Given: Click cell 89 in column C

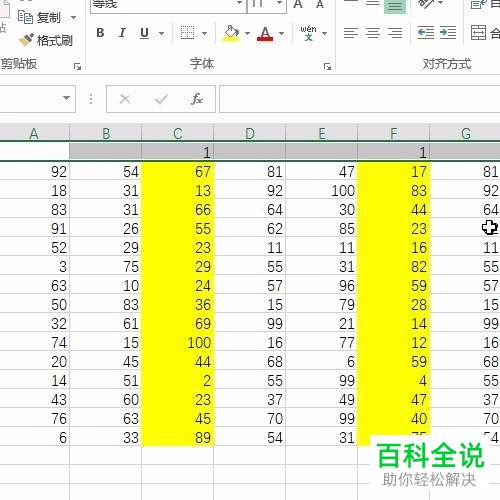Looking at the screenshot, I should click(x=178, y=438).
